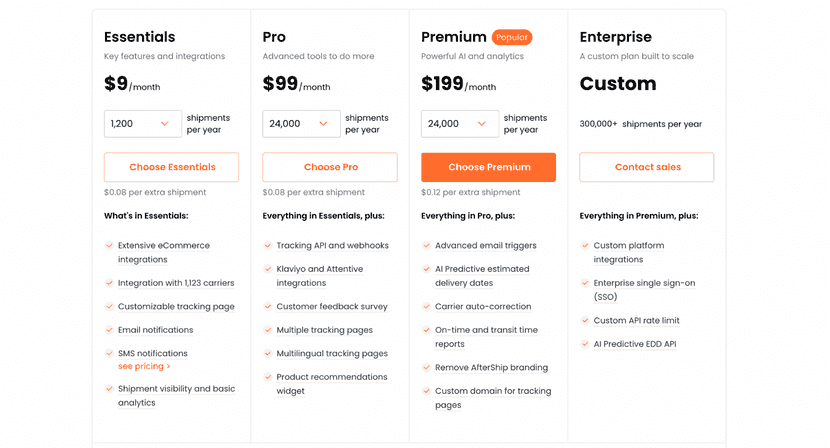Click checkmark icon beside Extensive eCommerce integrations
Image resolution: width=830 pixels, height=448 pixels.
click(109, 246)
